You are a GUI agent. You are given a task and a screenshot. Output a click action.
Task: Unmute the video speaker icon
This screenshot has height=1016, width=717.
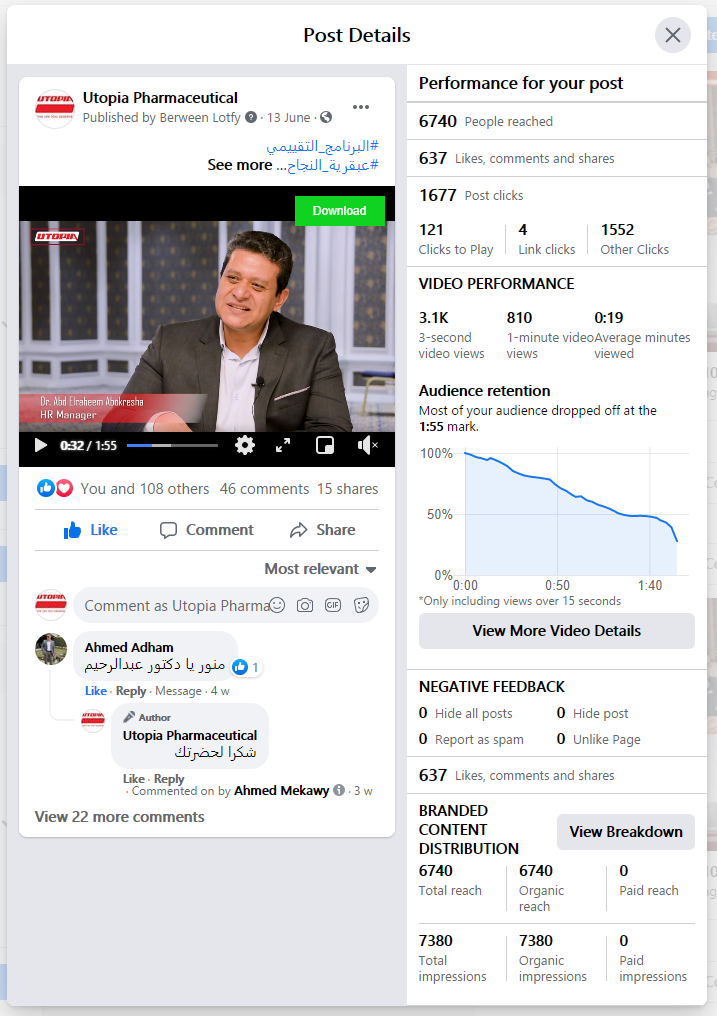point(367,445)
